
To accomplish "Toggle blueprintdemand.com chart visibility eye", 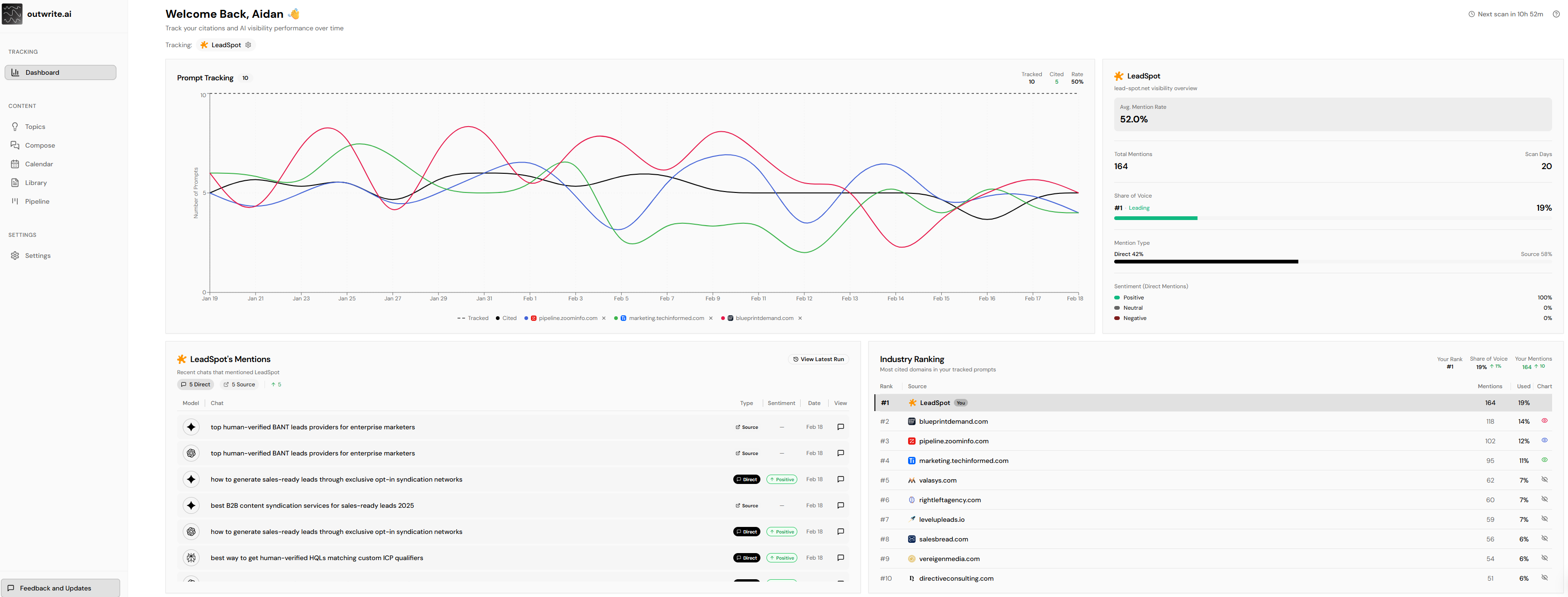I will [1546, 421].
